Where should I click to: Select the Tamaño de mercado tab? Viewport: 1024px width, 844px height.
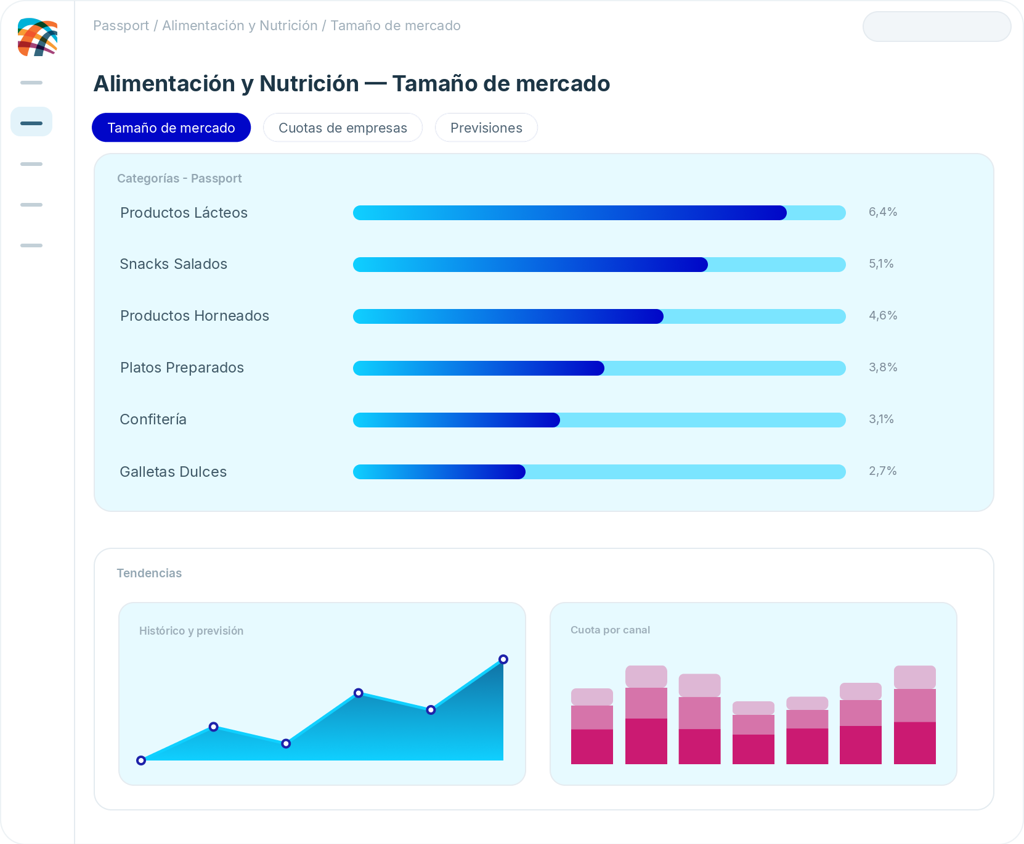point(171,127)
